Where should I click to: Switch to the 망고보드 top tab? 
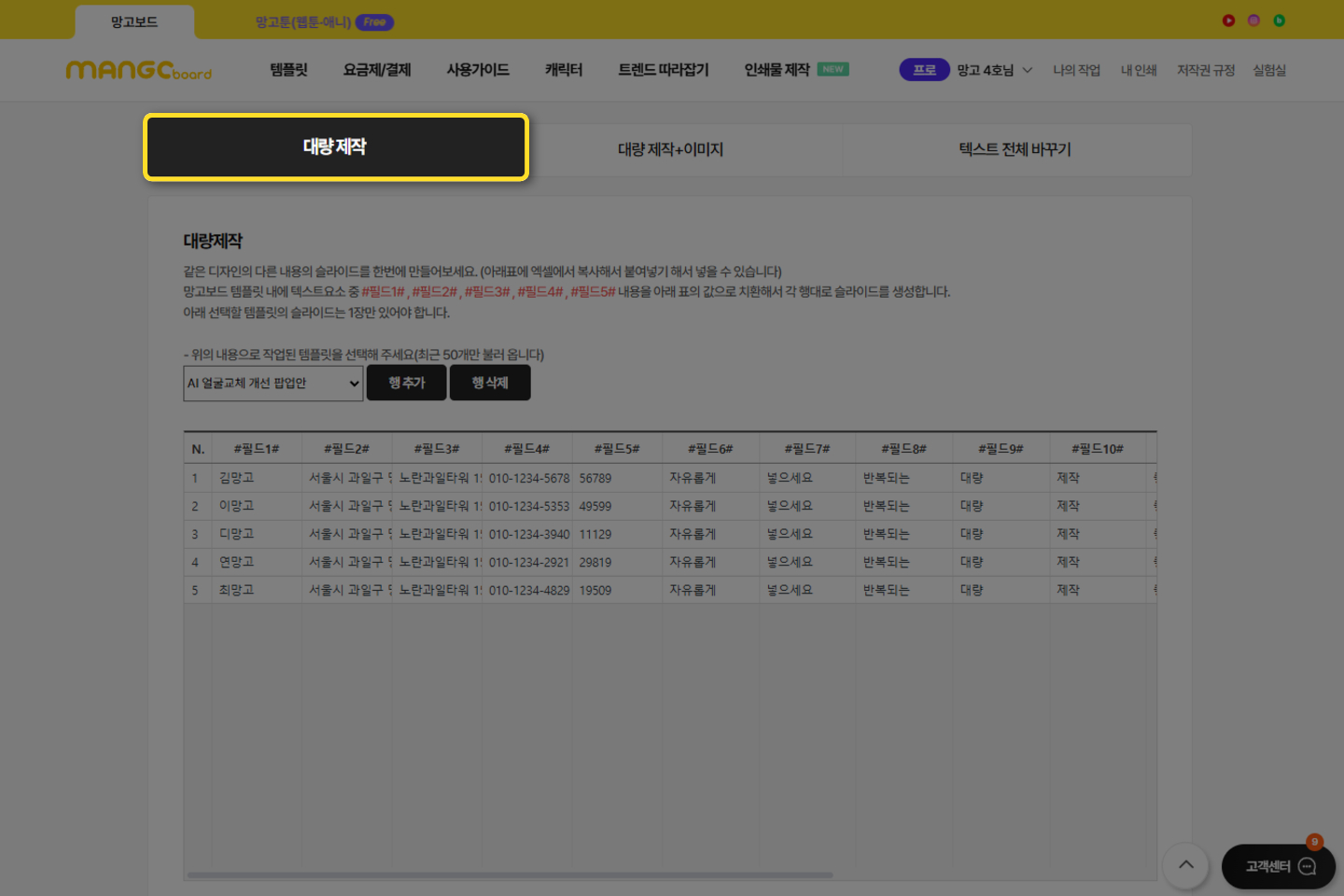pyautogui.click(x=134, y=21)
